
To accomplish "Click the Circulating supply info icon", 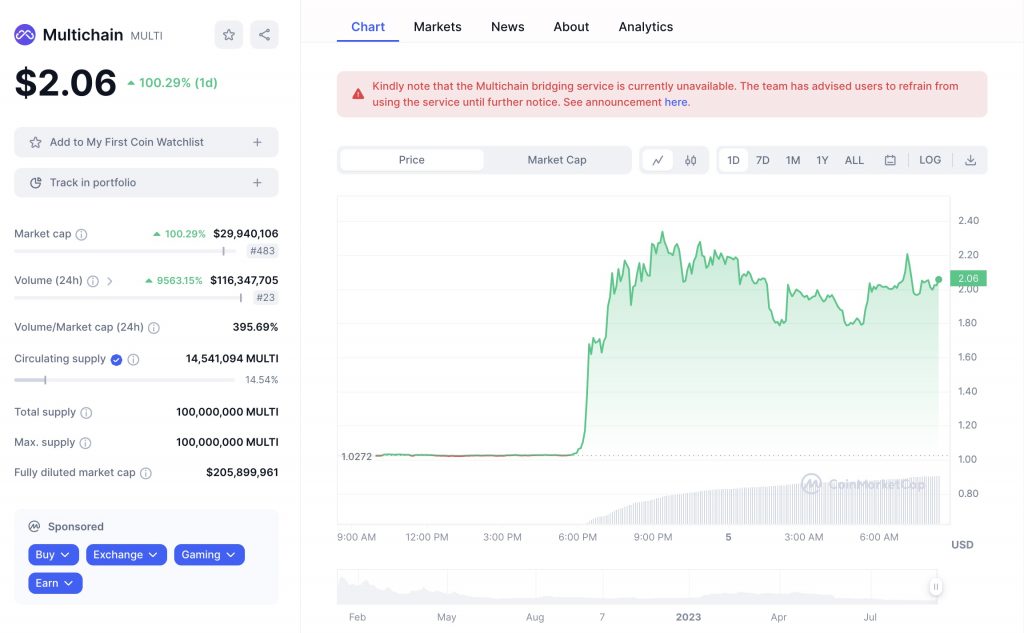I will click(133, 359).
